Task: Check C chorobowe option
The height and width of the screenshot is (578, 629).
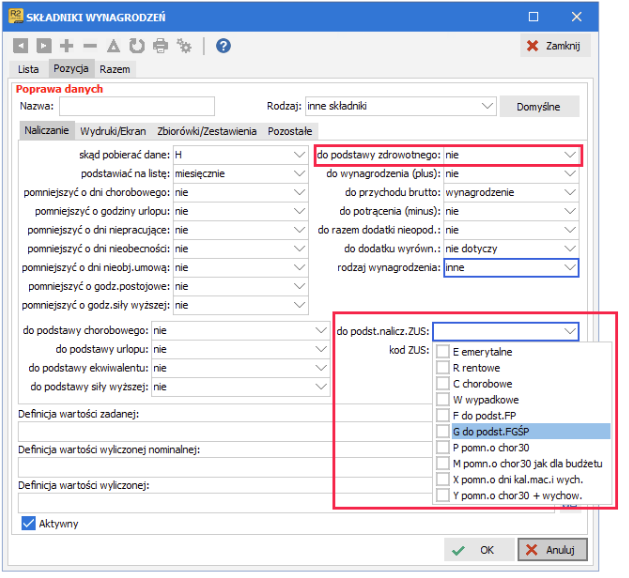Action: point(443,383)
